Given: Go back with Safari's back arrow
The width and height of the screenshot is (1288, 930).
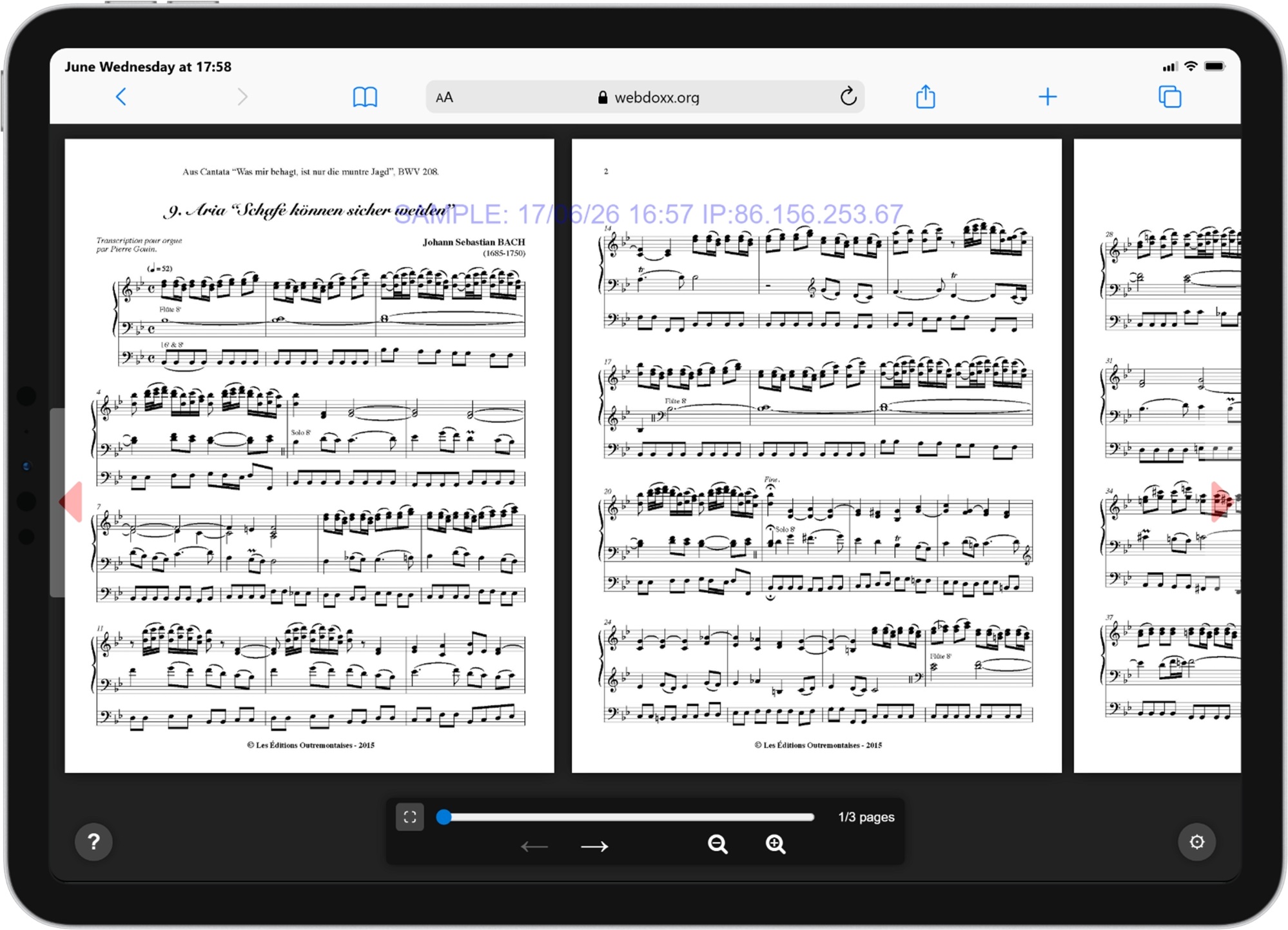Looking at the screenshot, I should pos(121,97).
